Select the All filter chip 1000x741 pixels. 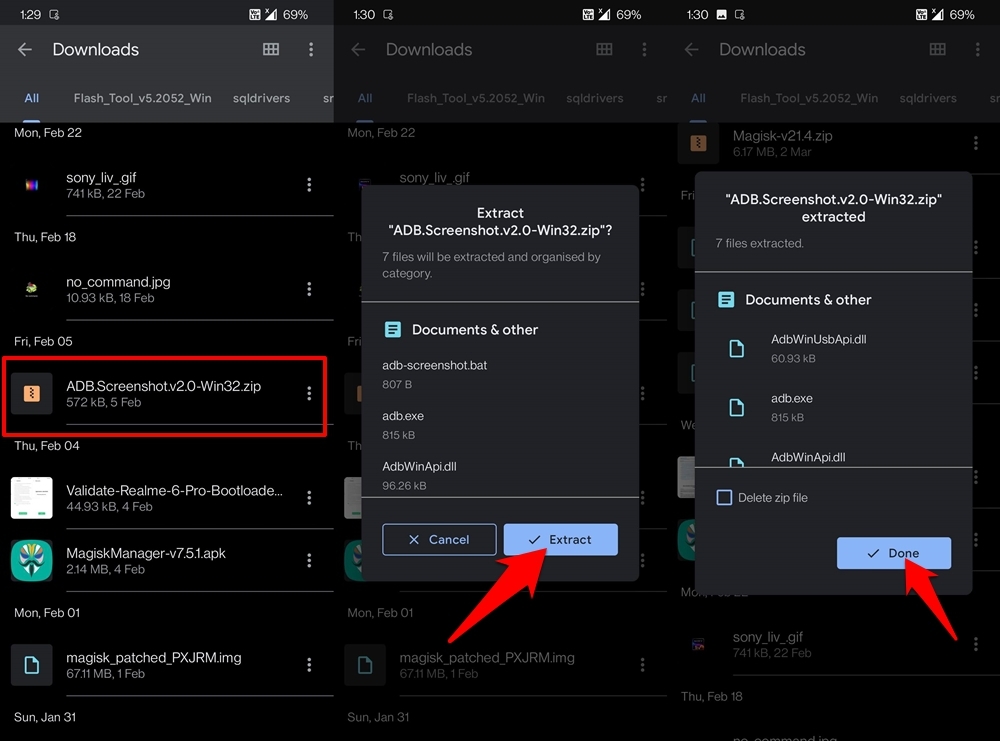pos(31,98)
